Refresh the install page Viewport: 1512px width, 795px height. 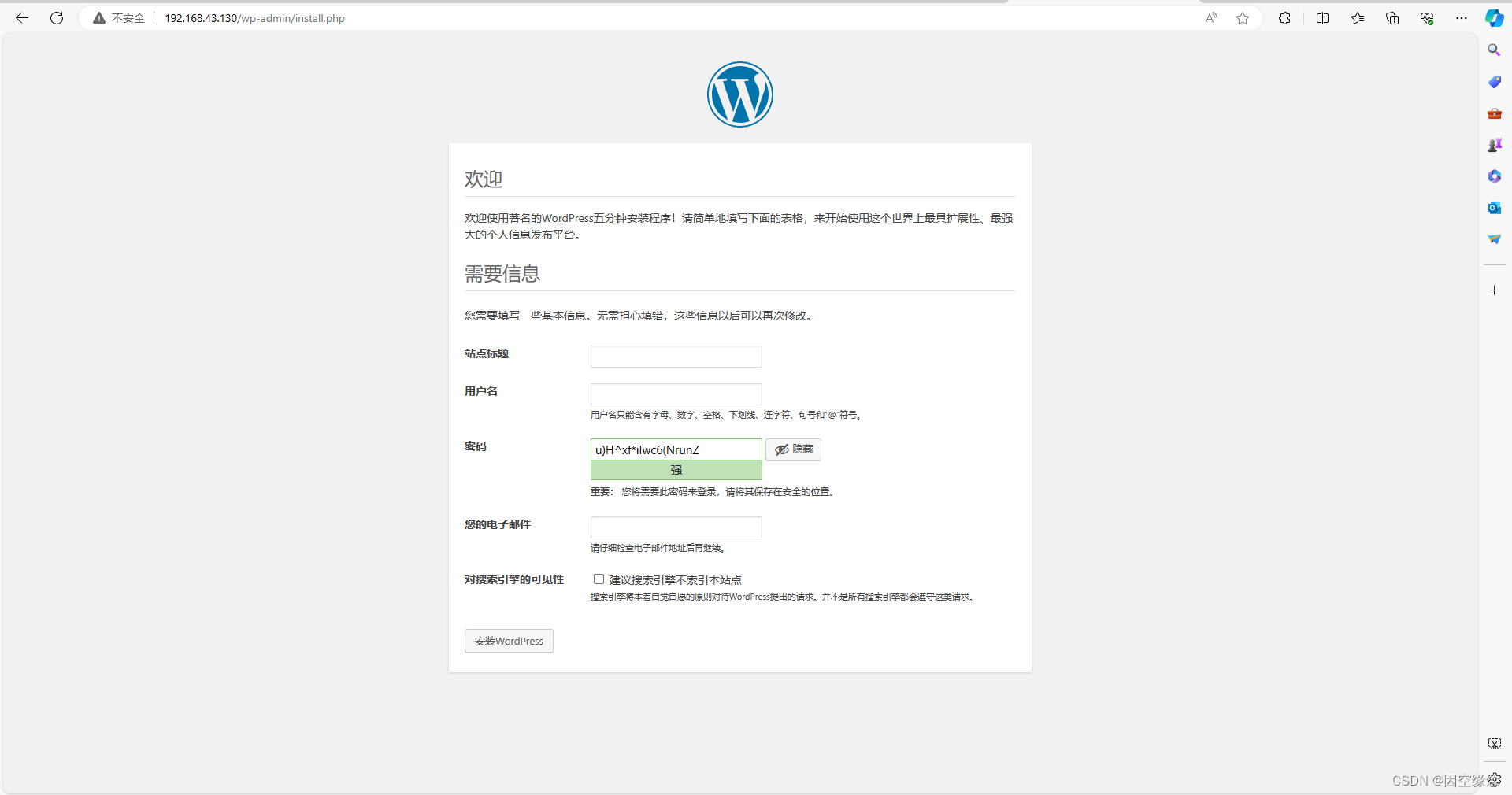[56, 17]
